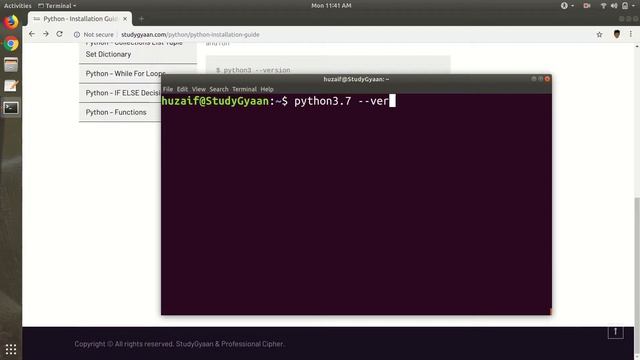Close the Python Installation Guide tab
The height and width of the screenshot is (360, 640).
[x=125, y=19]
